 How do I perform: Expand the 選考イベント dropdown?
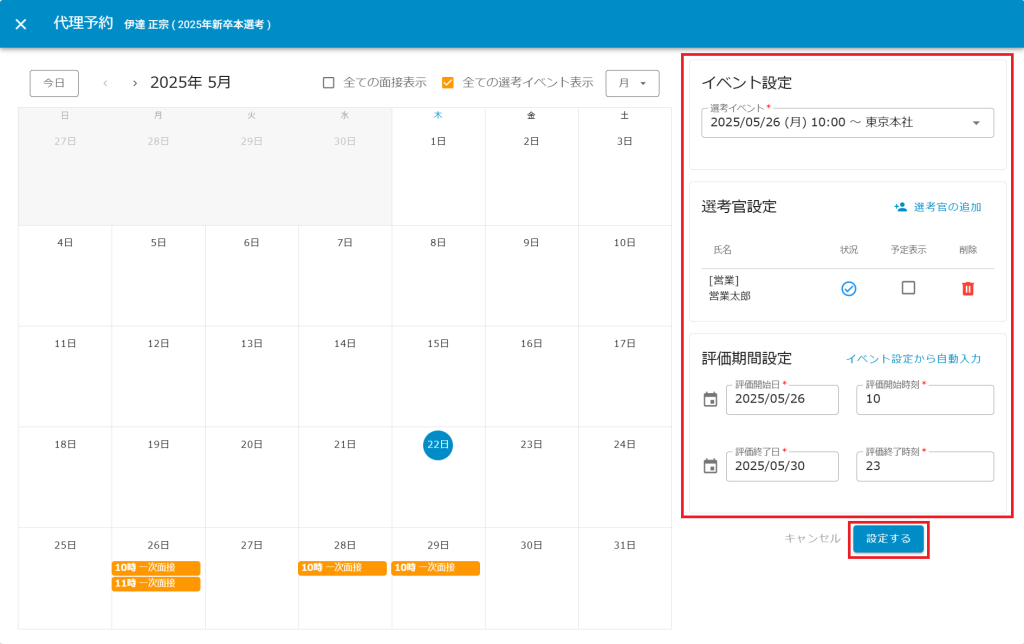975,123
